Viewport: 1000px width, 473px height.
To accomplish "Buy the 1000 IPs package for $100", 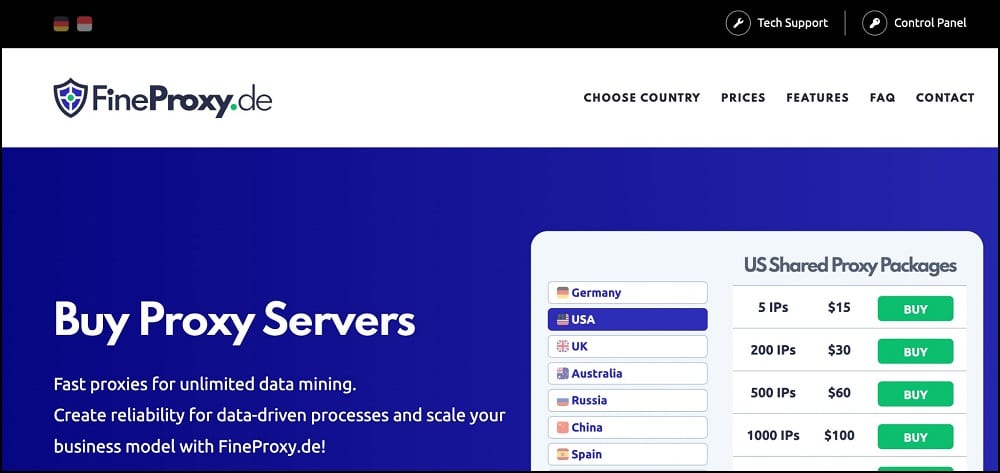I will [x=915, y=437].
